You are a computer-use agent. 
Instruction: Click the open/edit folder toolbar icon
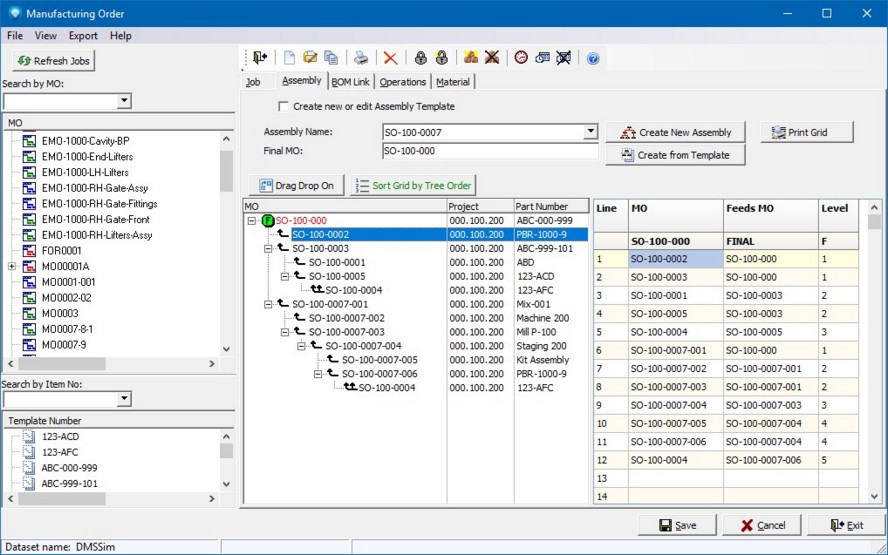(x=310, y=58)
